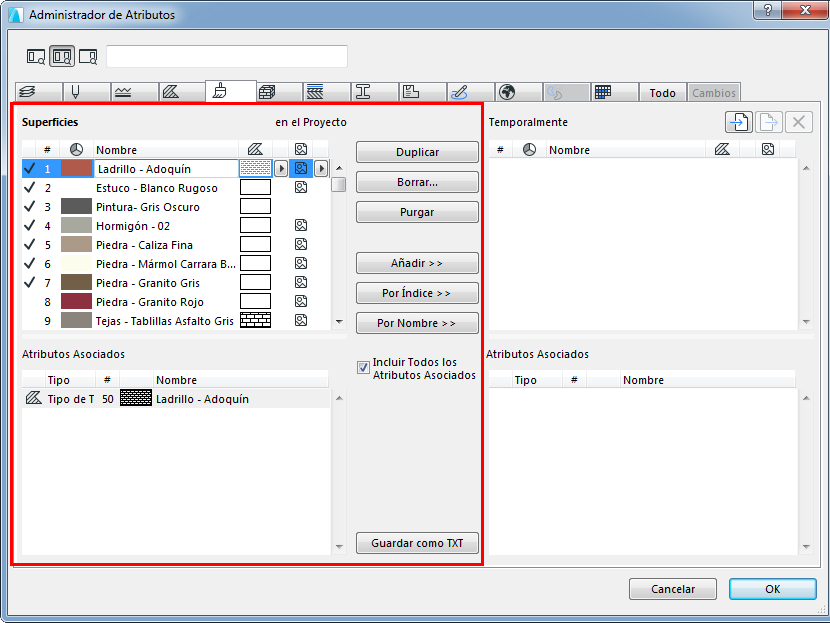Click the help question mark button

pos(768,10)
